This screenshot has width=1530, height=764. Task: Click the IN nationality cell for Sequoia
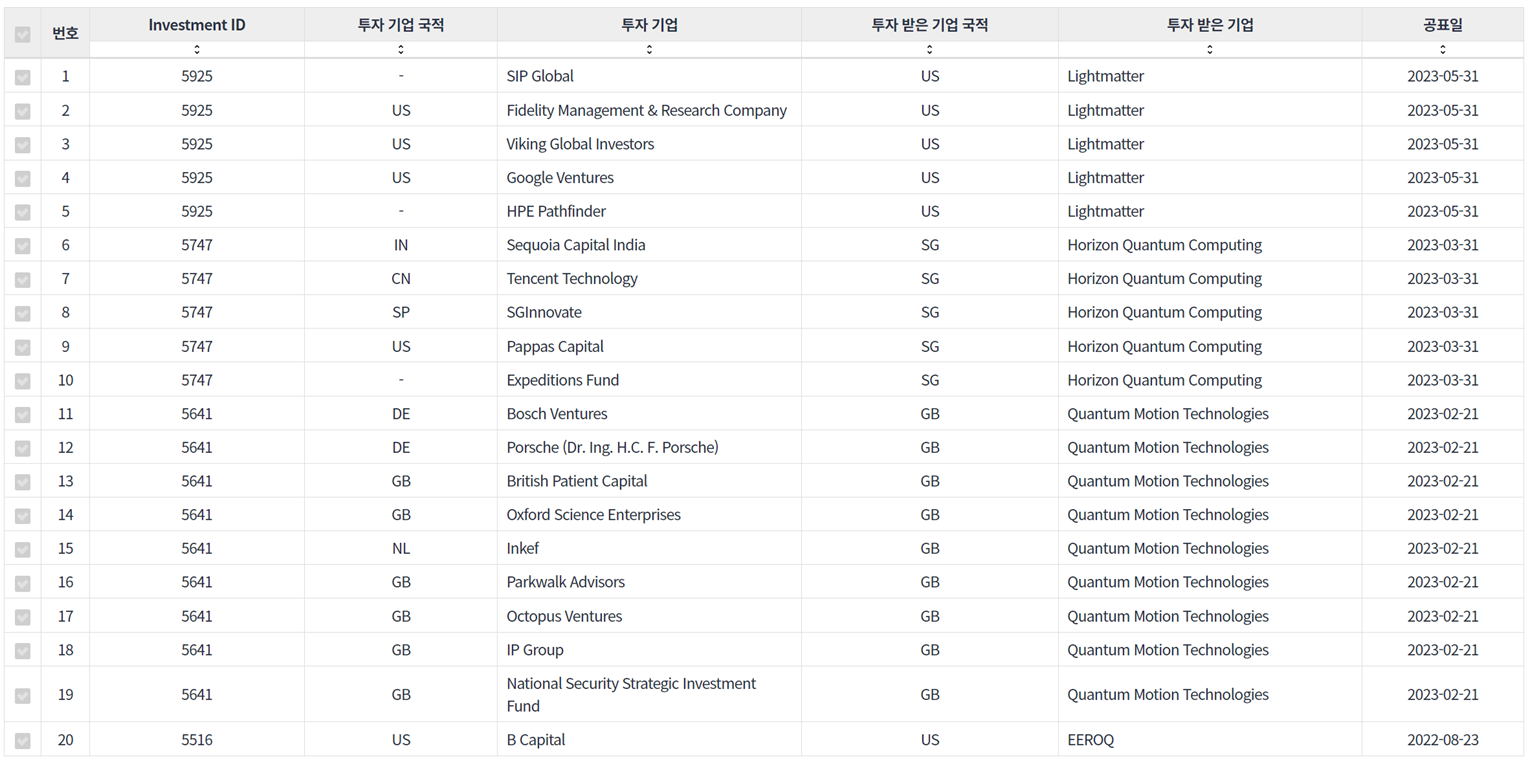[x=401, y=245]
